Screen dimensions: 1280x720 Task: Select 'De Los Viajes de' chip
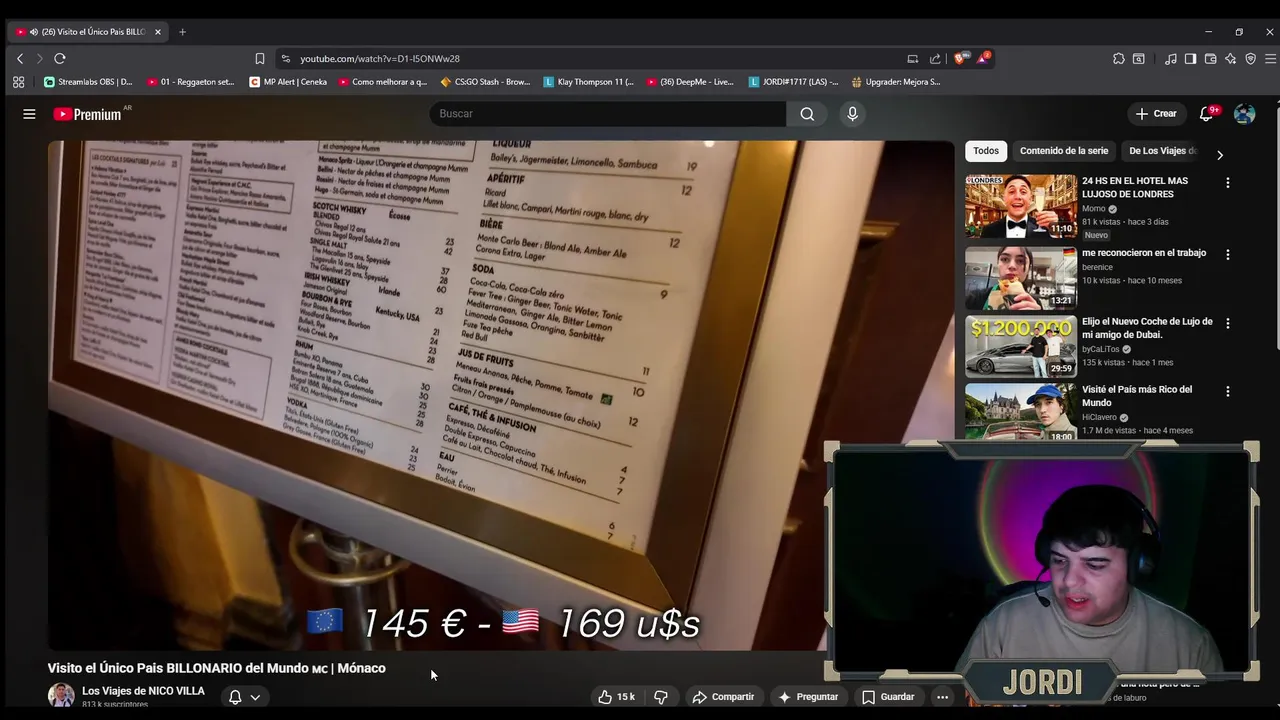tap(1162, 151)
